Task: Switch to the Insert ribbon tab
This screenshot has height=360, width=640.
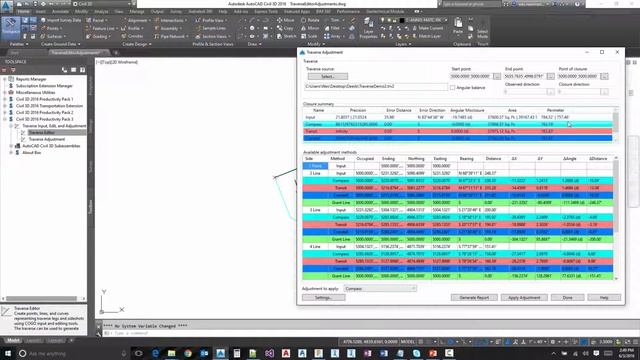Action: (x=41, y=11)
